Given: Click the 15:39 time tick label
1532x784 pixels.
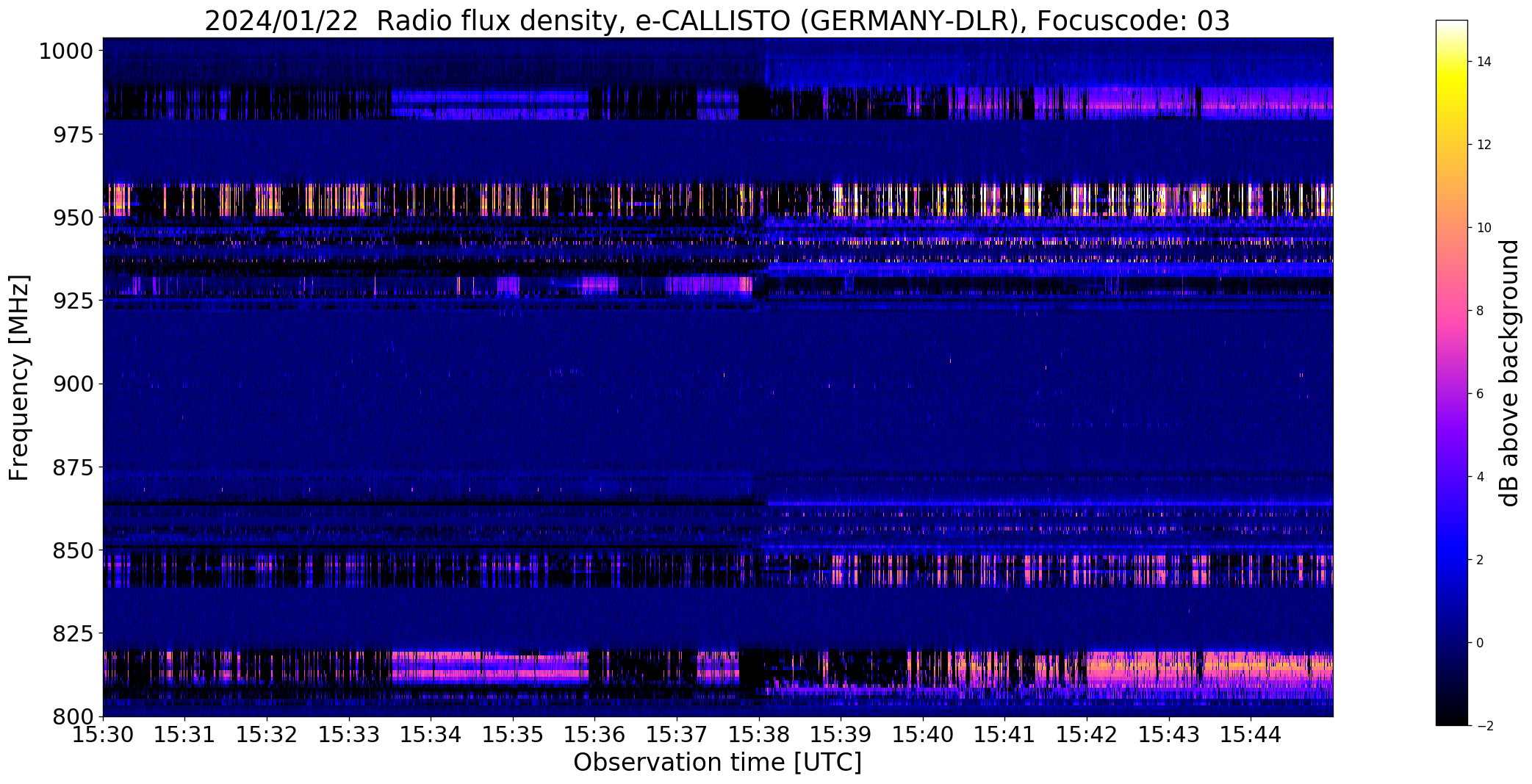Looking at the screenshot, I should pos(841,735).
